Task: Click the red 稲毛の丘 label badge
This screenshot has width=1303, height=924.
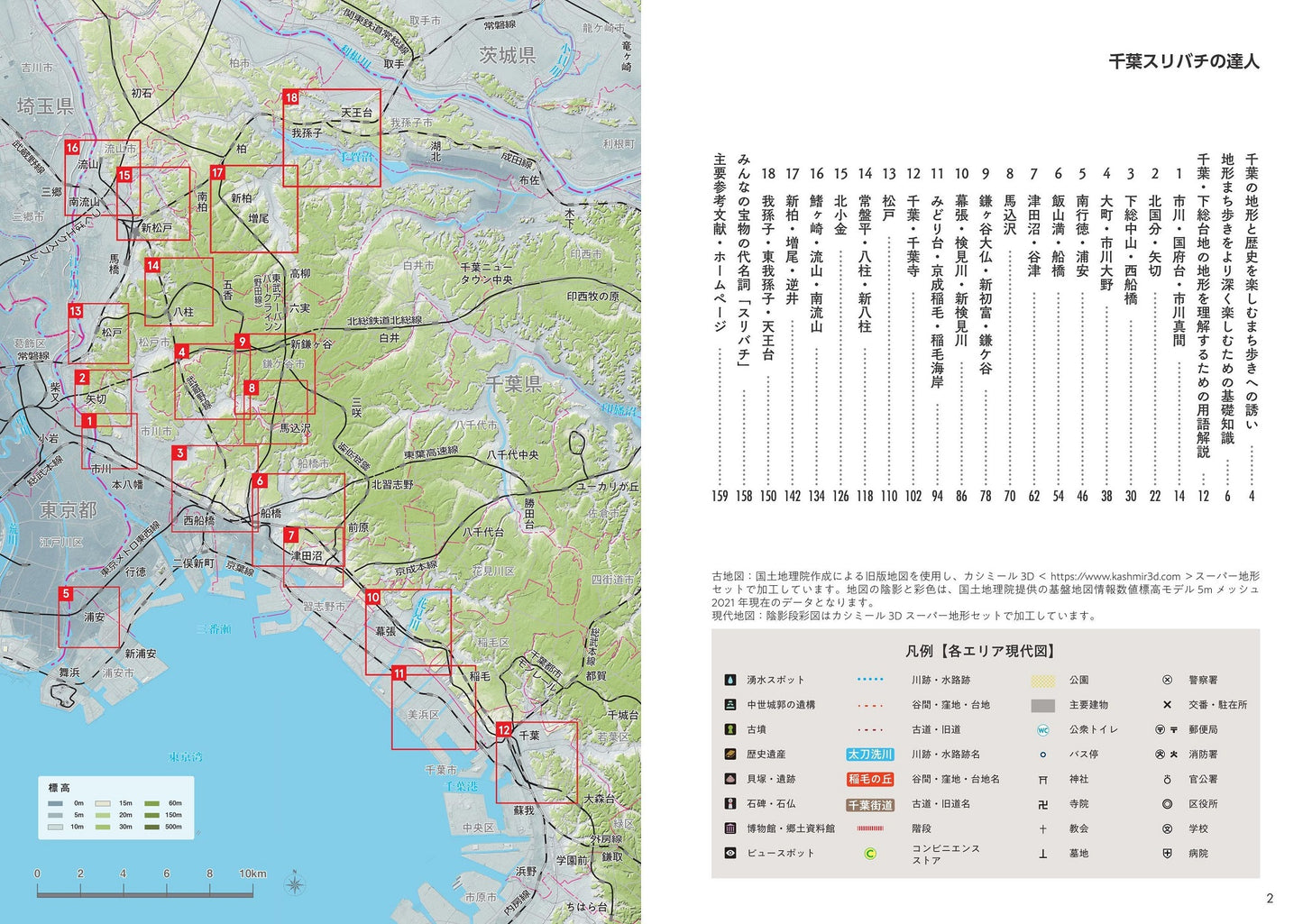Action: pos(870,779)
